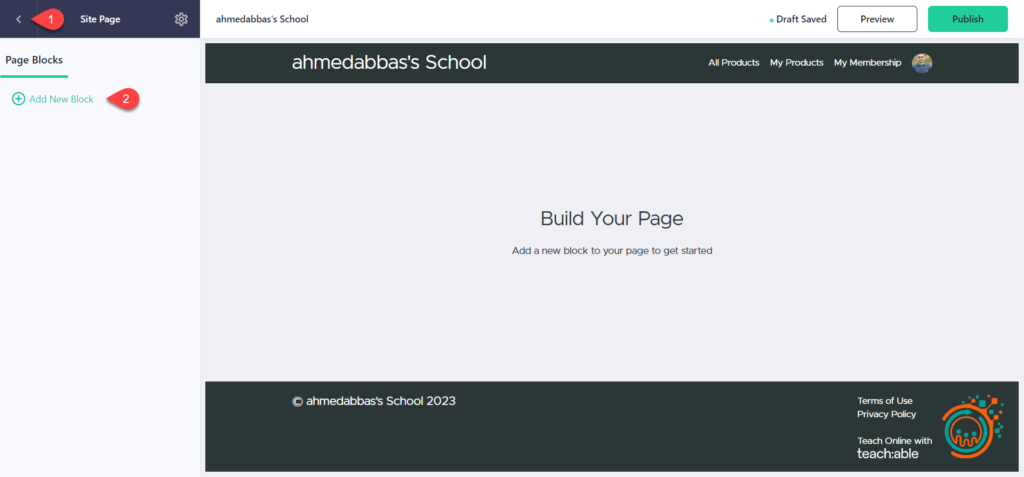Viewport: 1024px width, 477px height.
Task: Publish the page with Publish button
Action: tap(967, 19)
